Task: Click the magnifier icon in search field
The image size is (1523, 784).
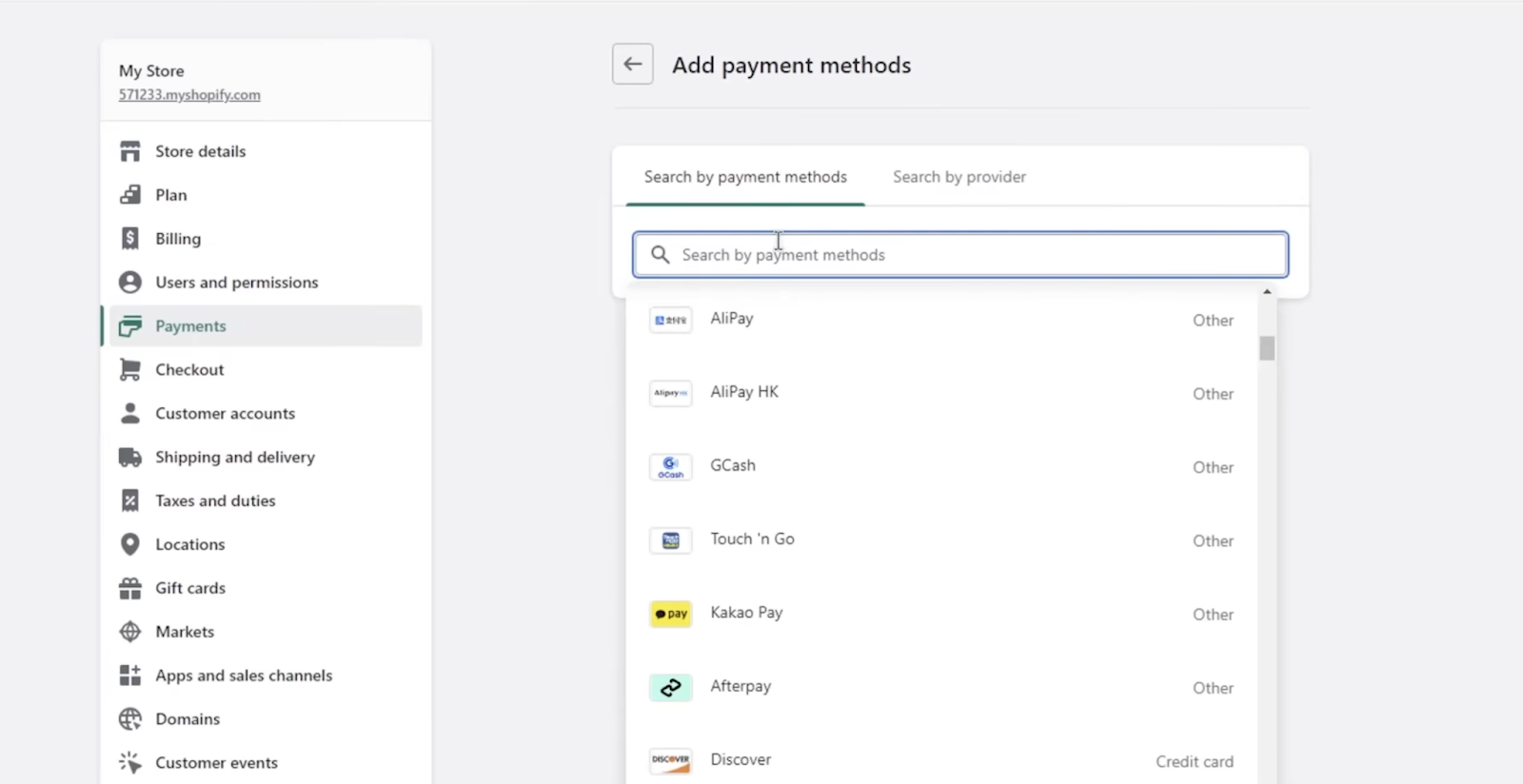Action: 660,255
